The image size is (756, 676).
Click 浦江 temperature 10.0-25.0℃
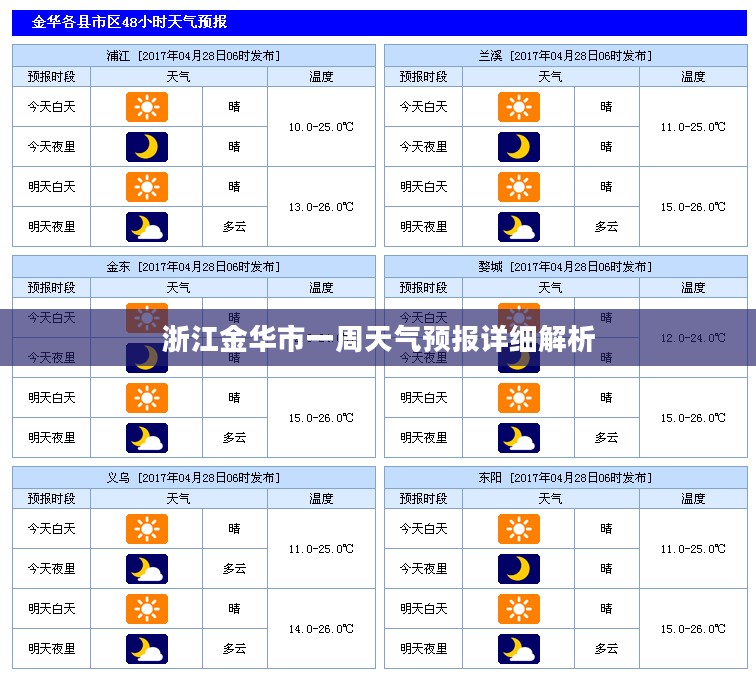(x=321, y=127)
